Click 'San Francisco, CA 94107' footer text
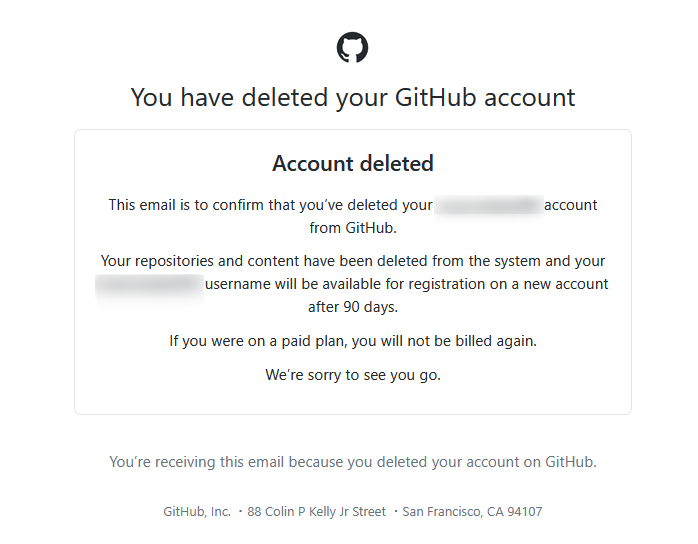Image resolution: width=698 pixels, height=544 pixels. click(472, 512)
